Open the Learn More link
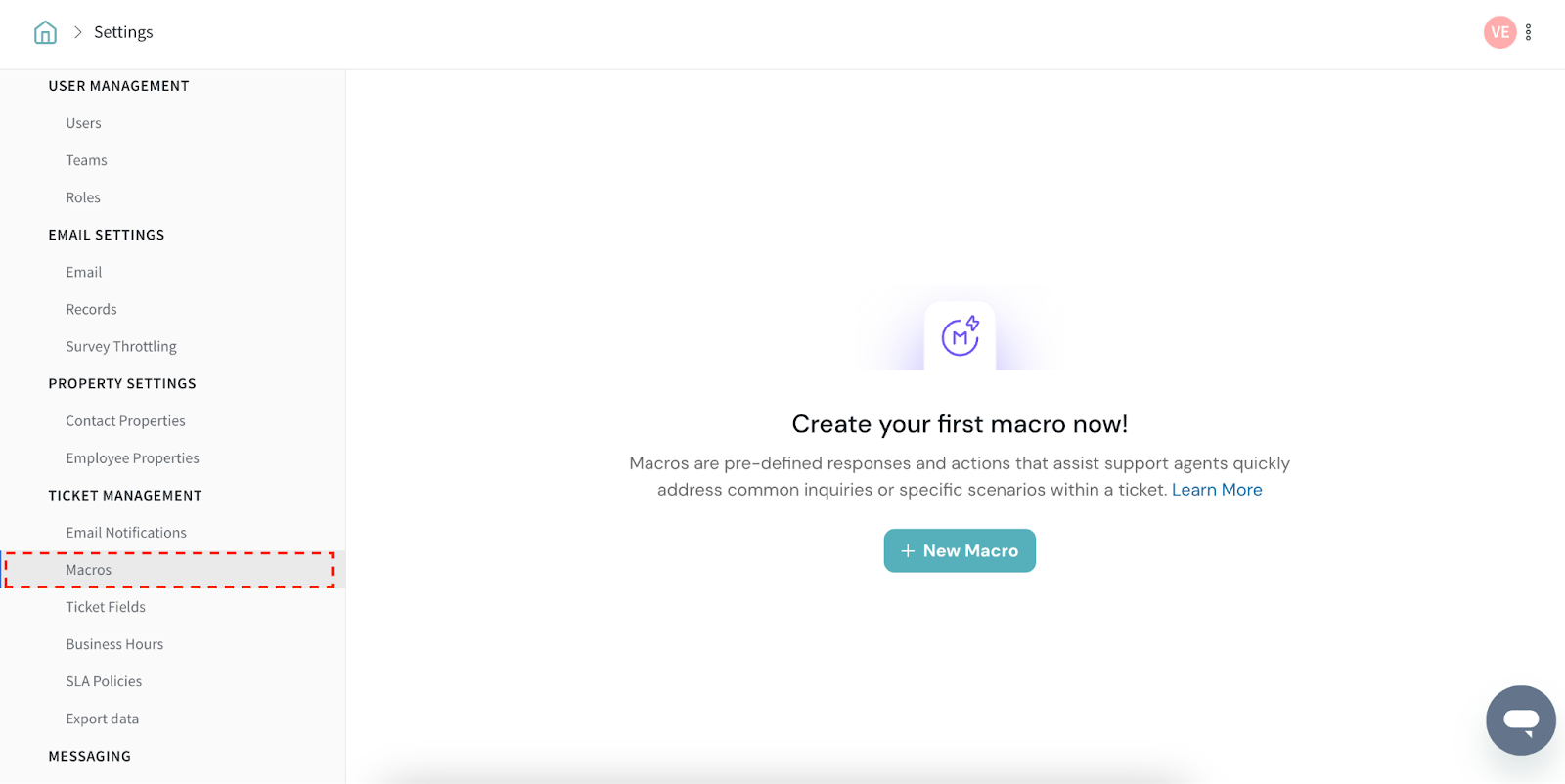The image size is (1565, 784). (x=1217, y=490)
